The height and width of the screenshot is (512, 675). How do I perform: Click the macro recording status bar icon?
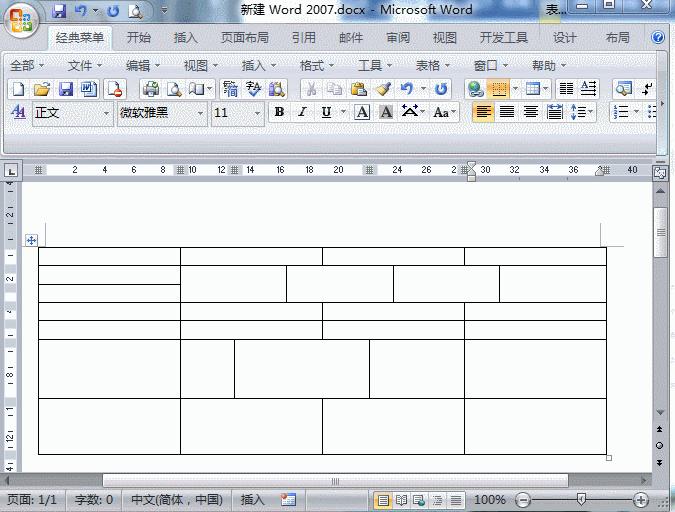coord(288,500)
